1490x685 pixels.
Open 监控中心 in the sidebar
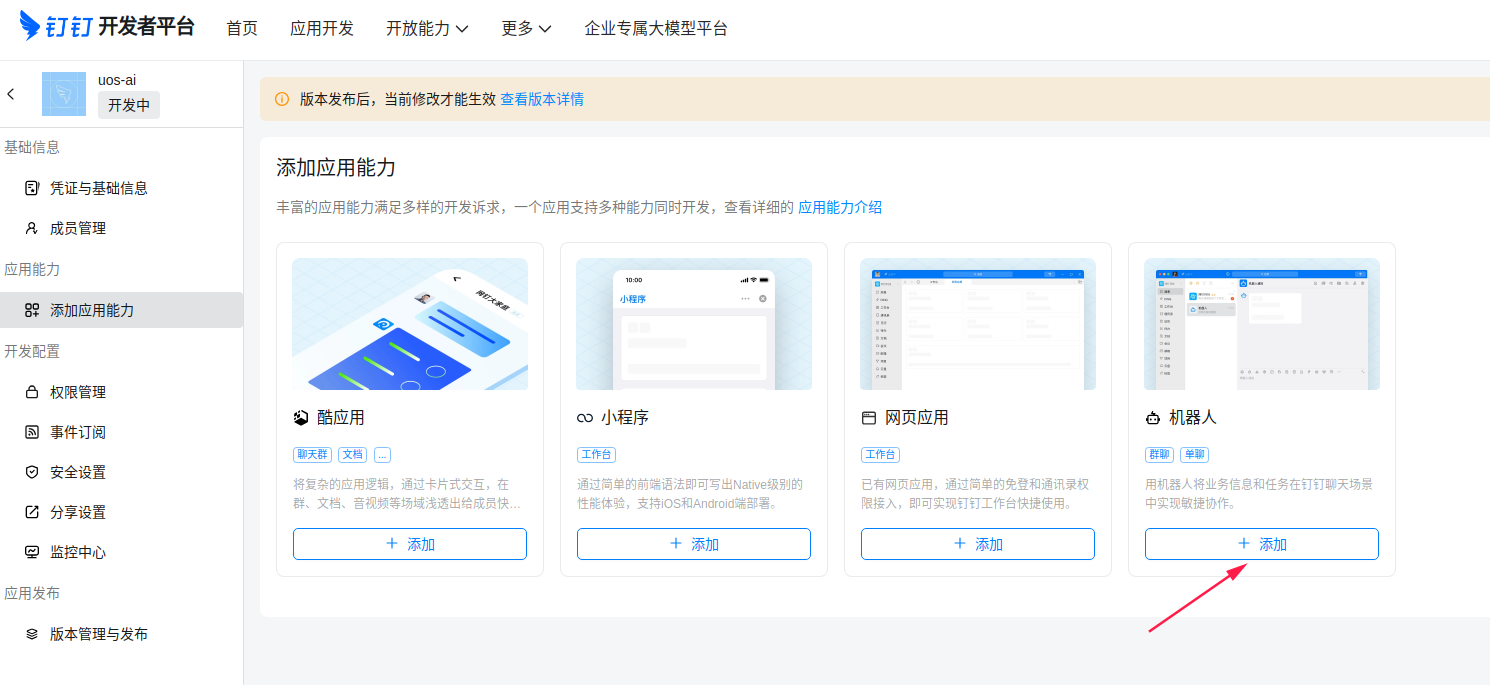[x=78, y=552]
